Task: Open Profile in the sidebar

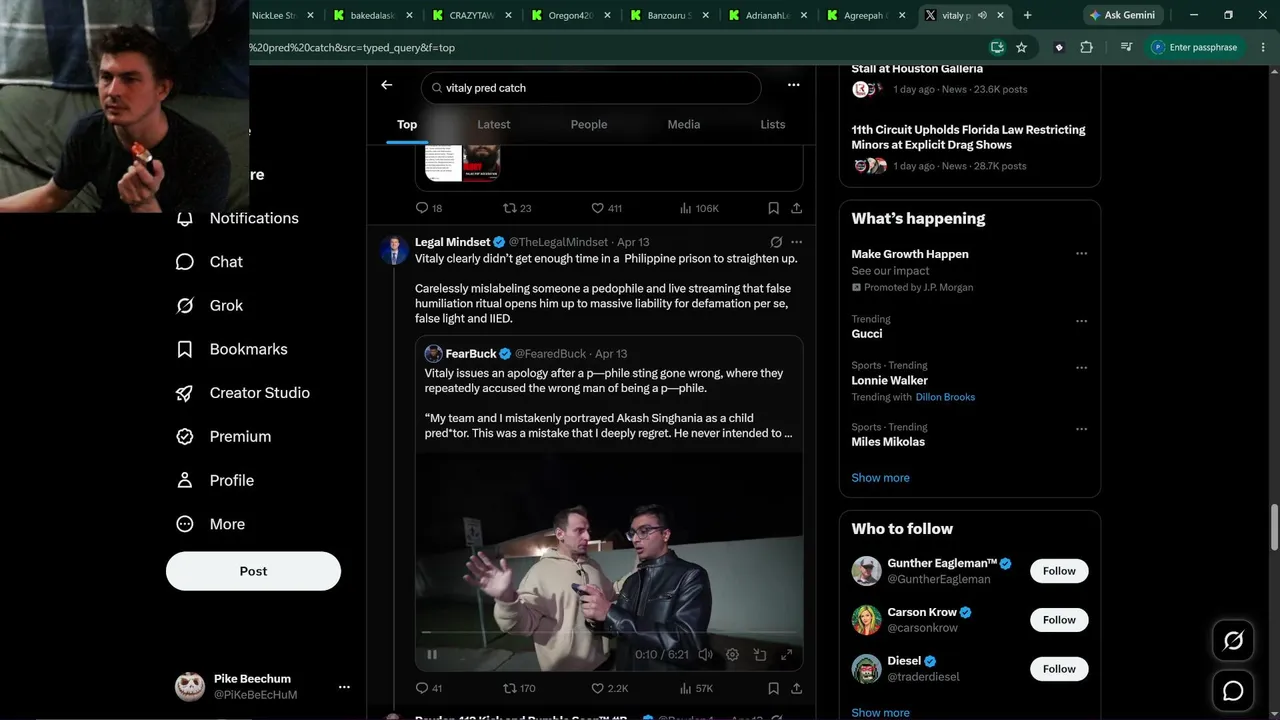Action: tap(215, 480)
